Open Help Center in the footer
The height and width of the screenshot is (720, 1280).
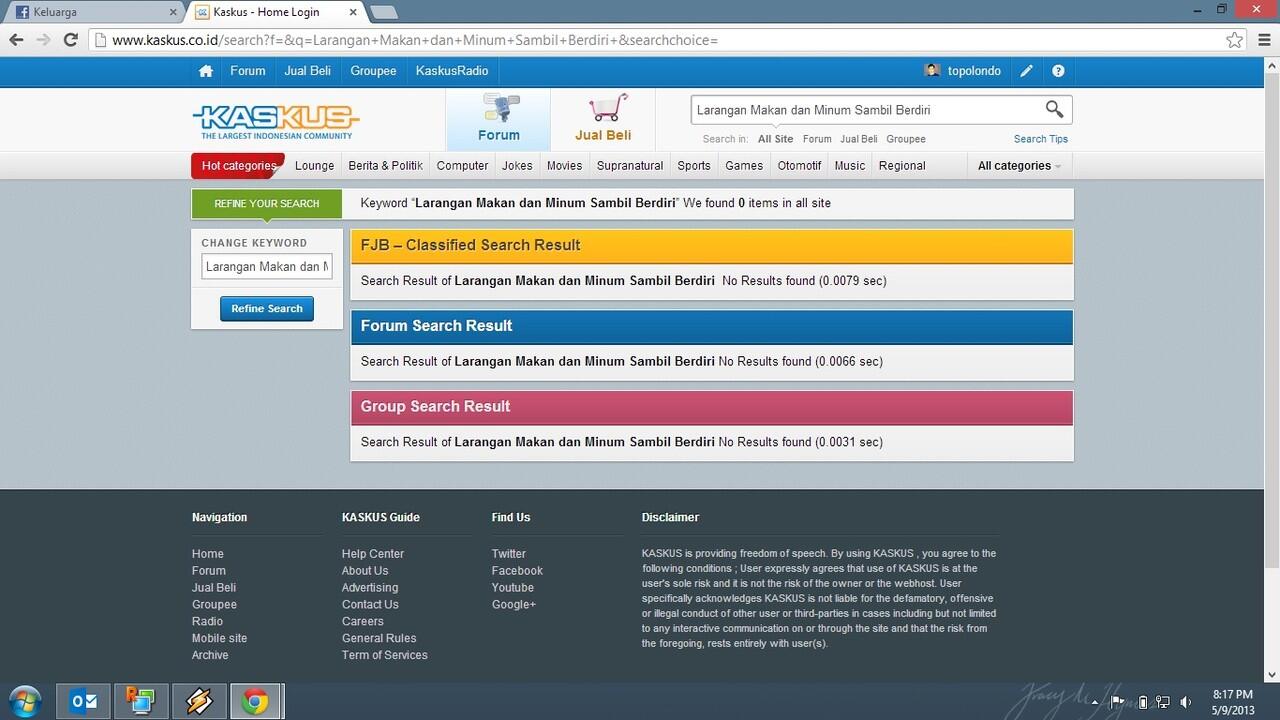[x=373, y=554]
